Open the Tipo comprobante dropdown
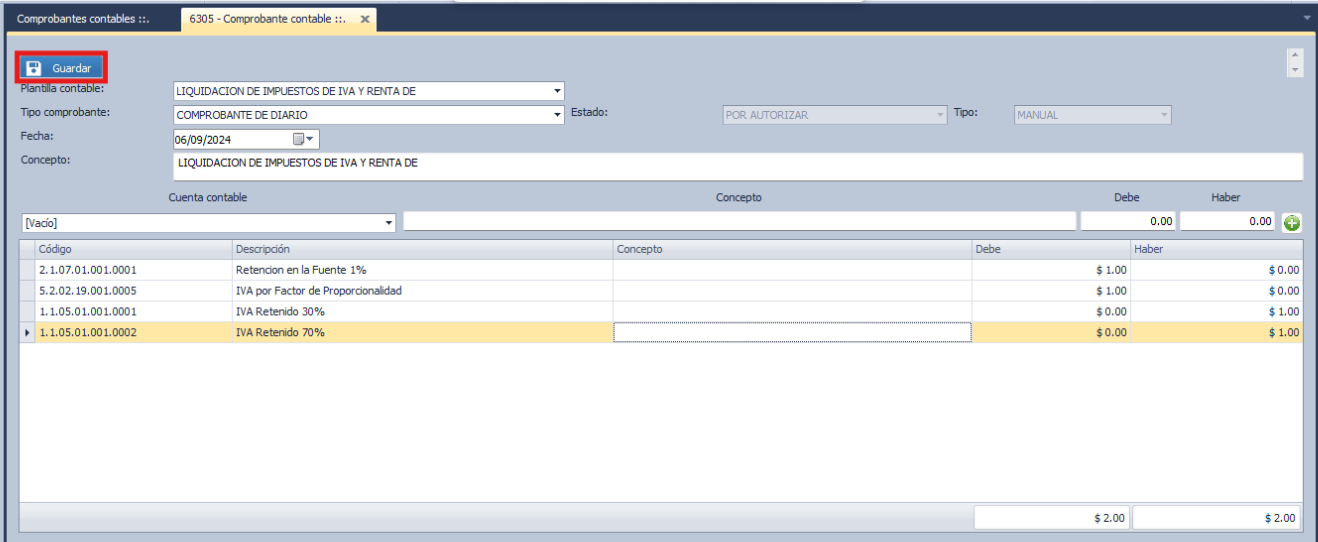1318x542 pixels. pyautogui.click(x=557, y=115)
